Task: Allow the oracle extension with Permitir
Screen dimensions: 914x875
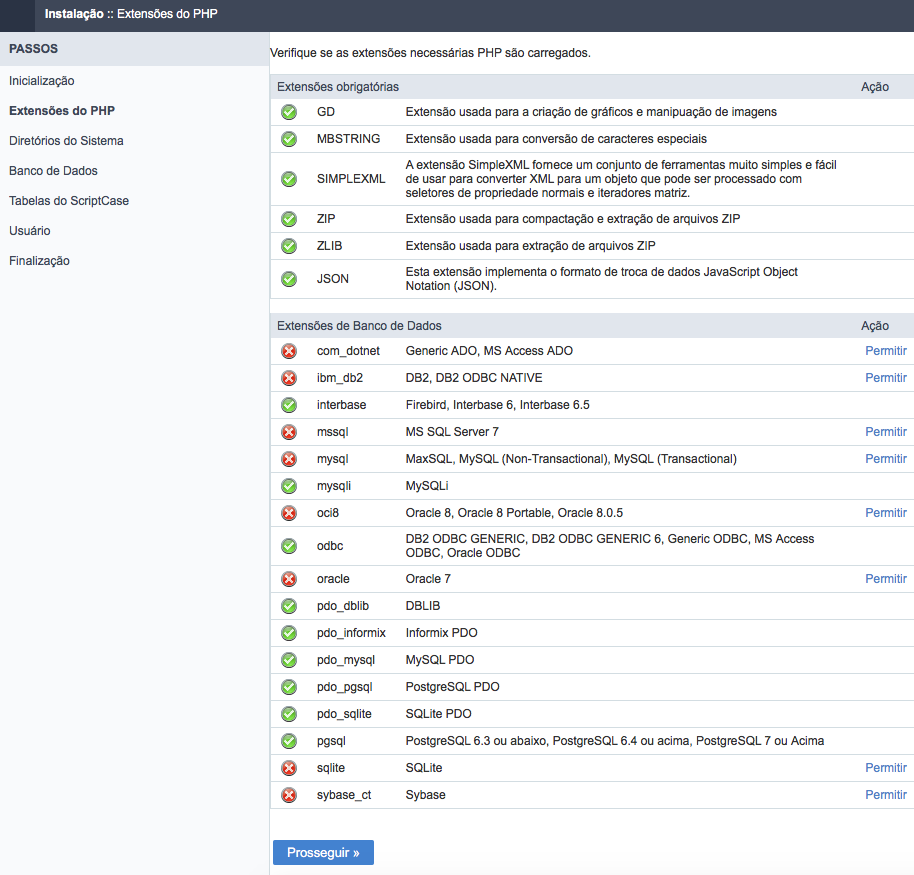Action: (885, 579)
